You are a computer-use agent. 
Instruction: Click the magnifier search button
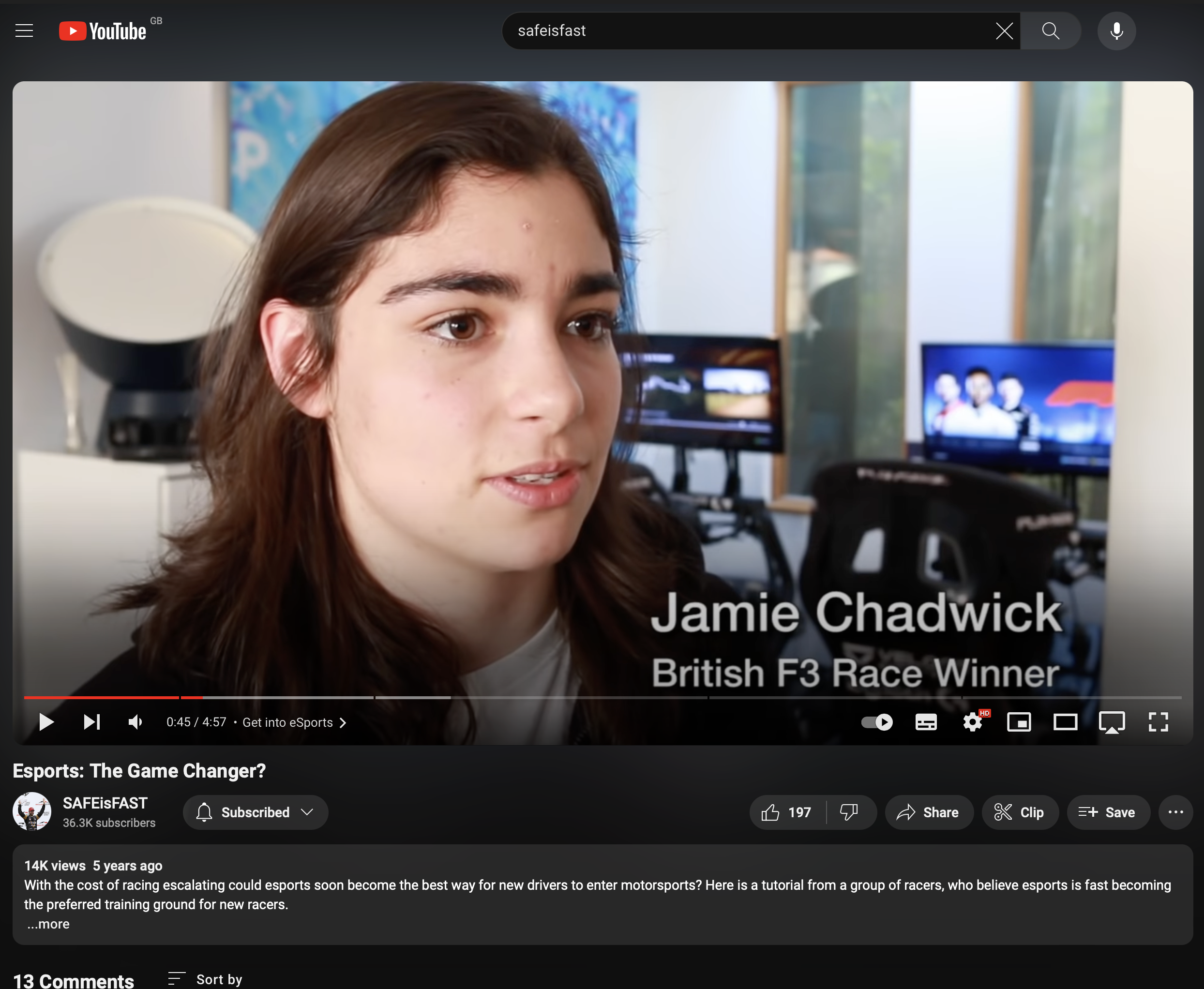(1050, 31)
